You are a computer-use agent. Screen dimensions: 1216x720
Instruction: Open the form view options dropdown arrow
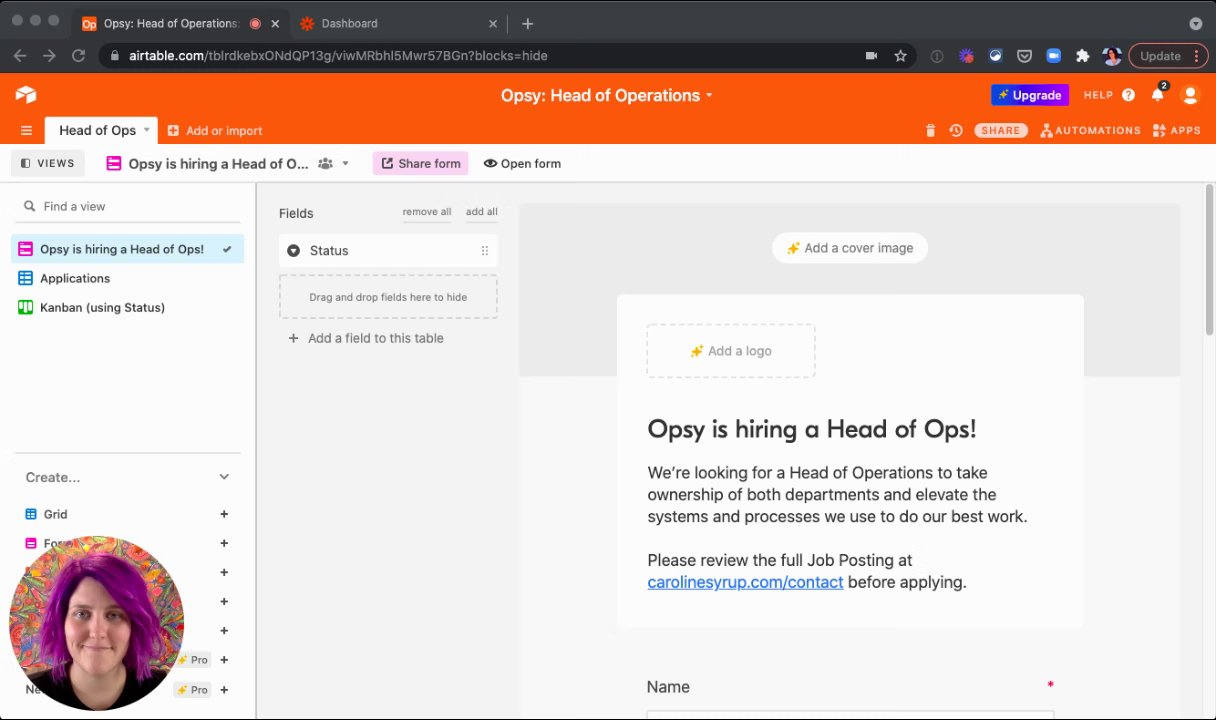click(x=346, y=163)
